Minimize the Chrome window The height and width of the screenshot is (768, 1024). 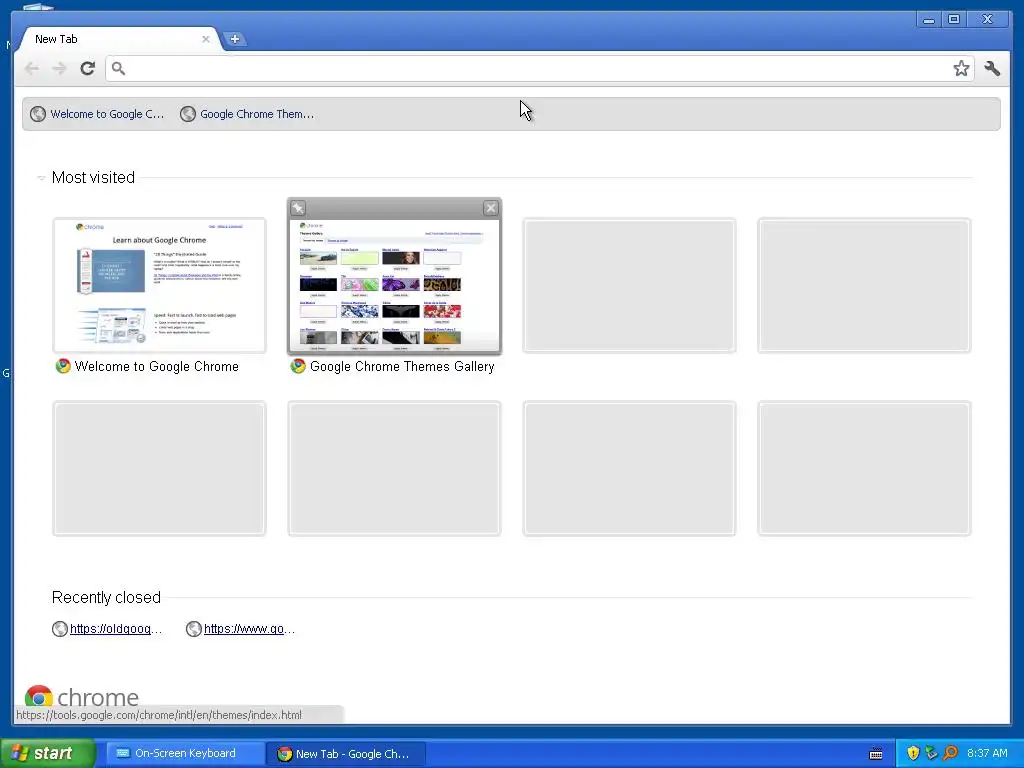click(x=928, y=20)
